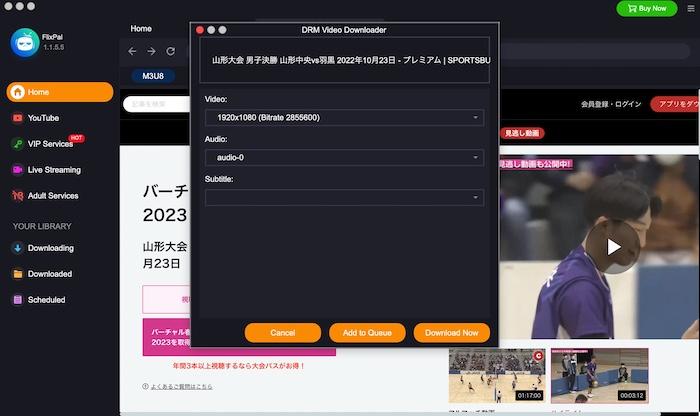Close the DRM Video Downloader dialog
The height and width of the screenshot is (416, 700).
pos(200,30)
